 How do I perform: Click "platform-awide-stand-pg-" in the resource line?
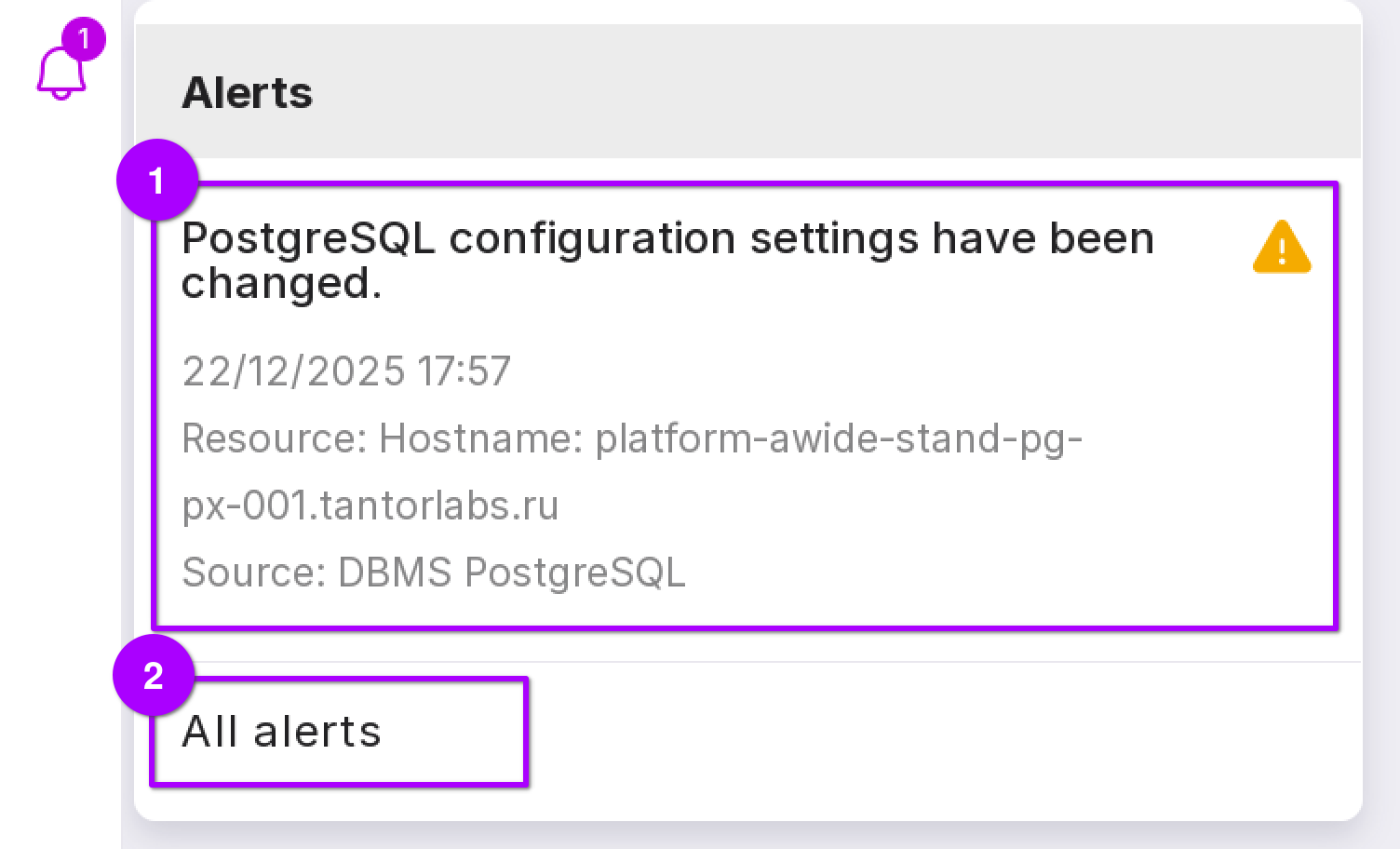pos(838,438)
